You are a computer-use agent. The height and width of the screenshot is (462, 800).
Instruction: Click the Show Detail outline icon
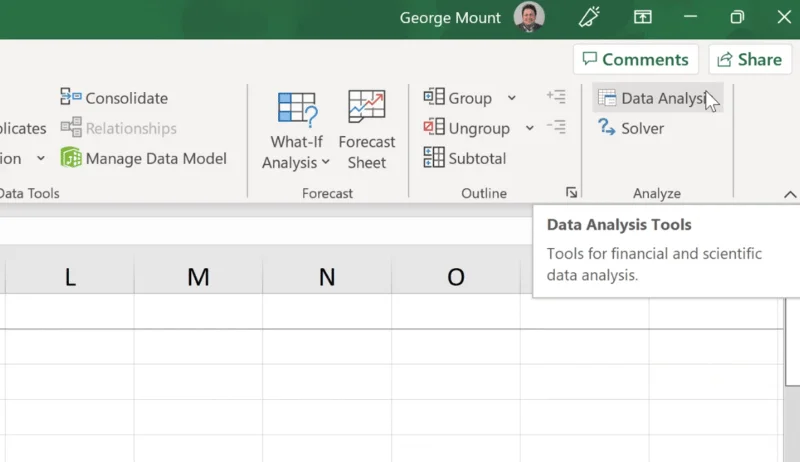(x=556, y=96)
